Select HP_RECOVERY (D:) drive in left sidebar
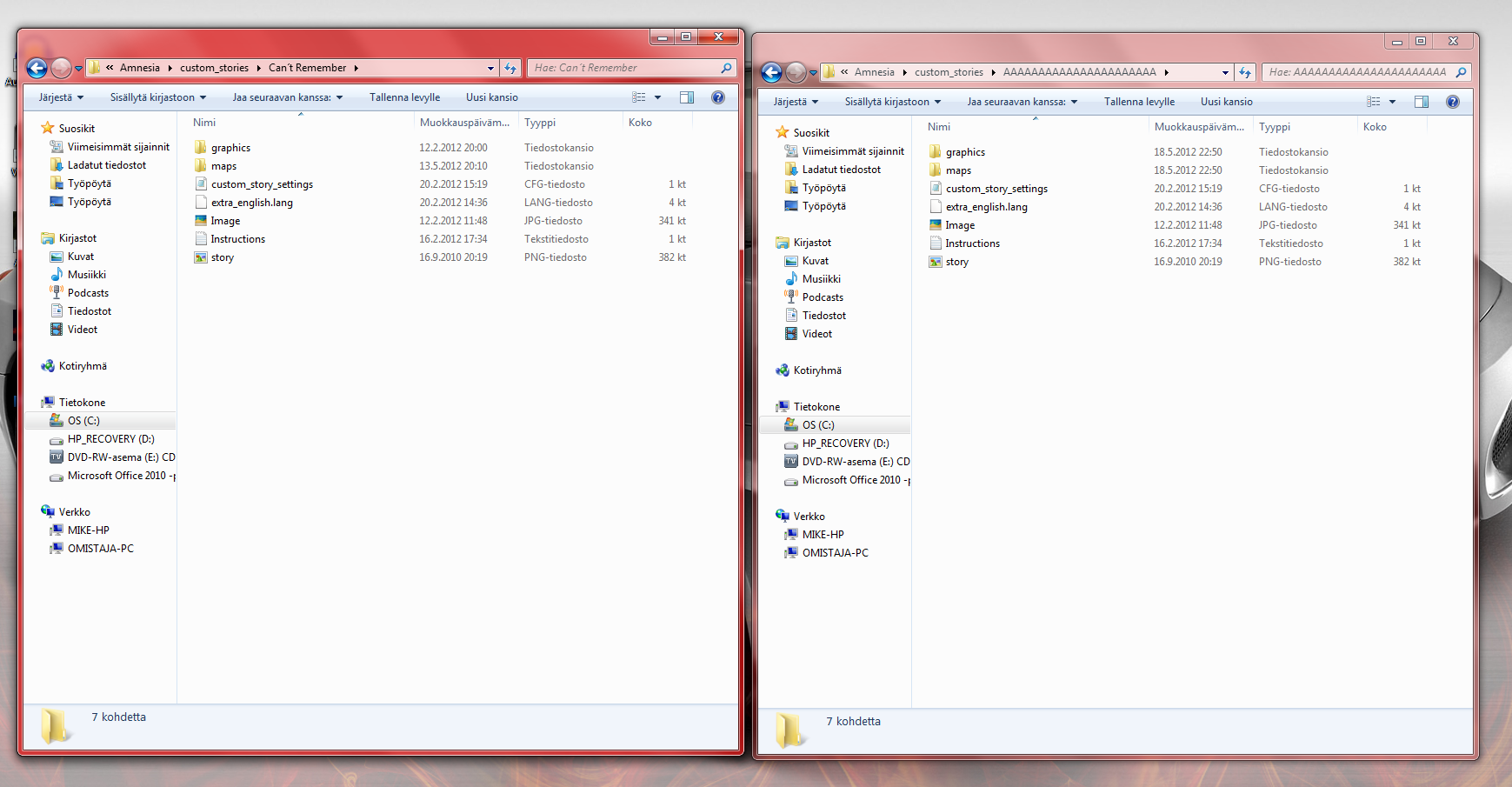Viewport: 1512px width, 787px height. (x=57, y=439)
